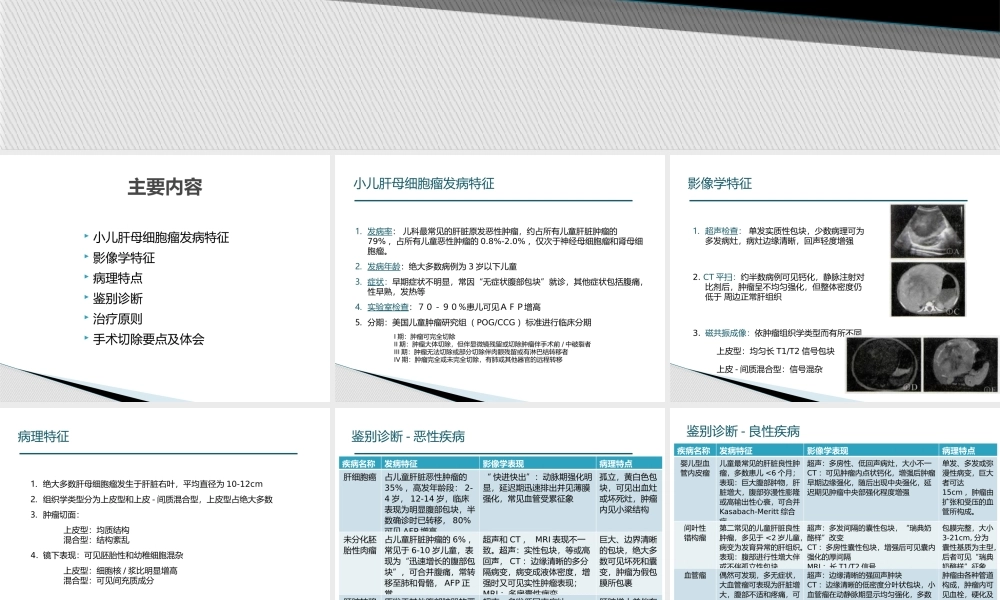The width and height of the screenshot is (1000, 600).
Task: Click the 磁共振成像 underlined link
Action: pyautogui.click(x=728, y=333)
